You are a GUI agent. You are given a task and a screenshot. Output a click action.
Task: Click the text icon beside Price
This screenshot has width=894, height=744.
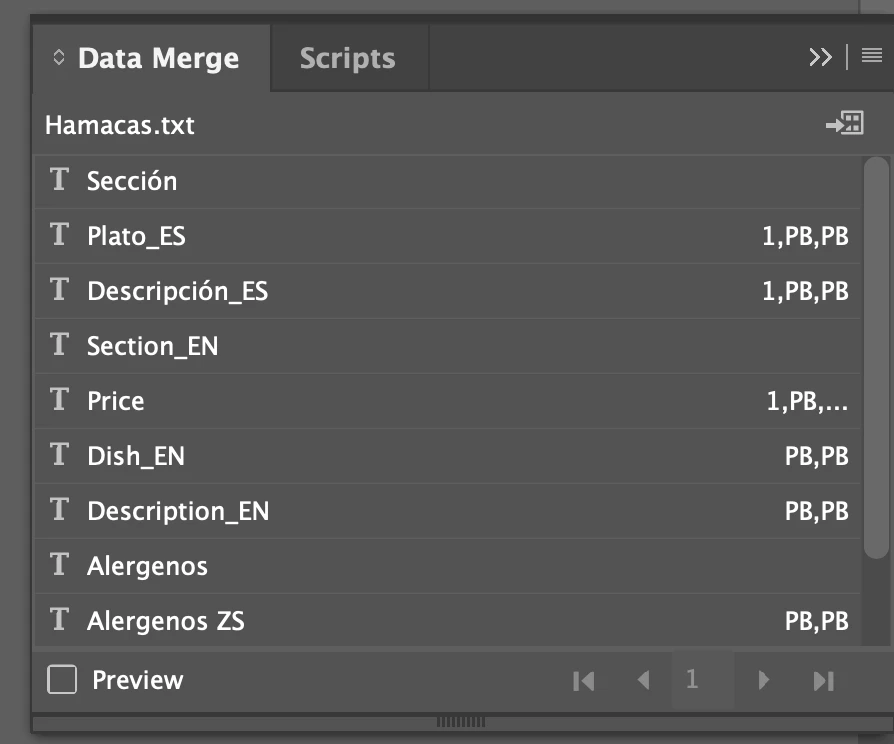59,399
